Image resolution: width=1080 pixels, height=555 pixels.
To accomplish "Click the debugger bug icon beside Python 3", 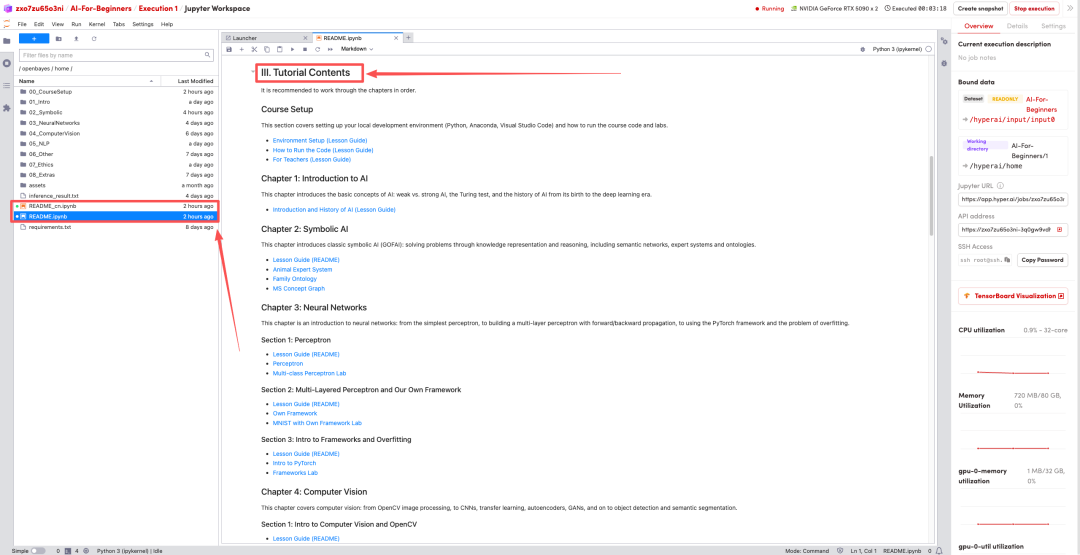I will click(x=862, y=50).
